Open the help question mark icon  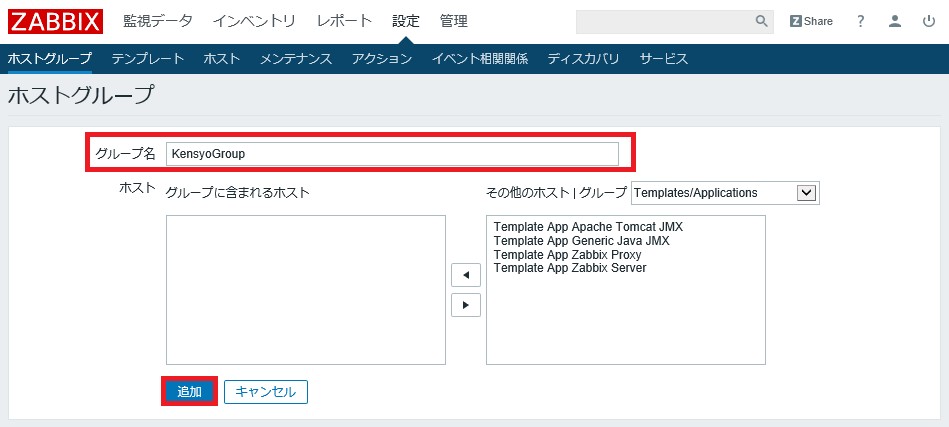click(860, 21)
